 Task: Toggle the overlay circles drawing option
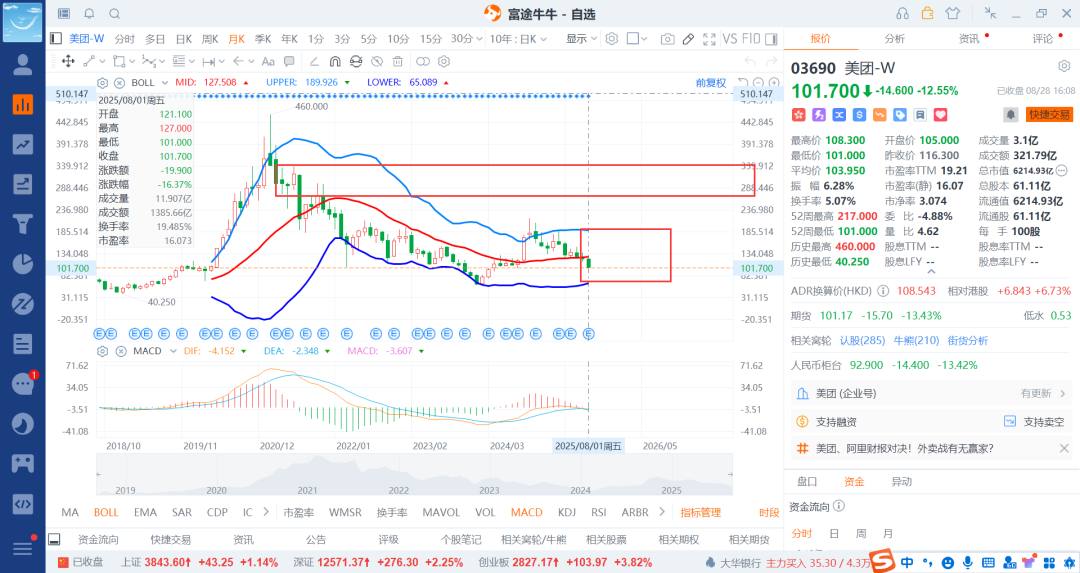(423, 61)
